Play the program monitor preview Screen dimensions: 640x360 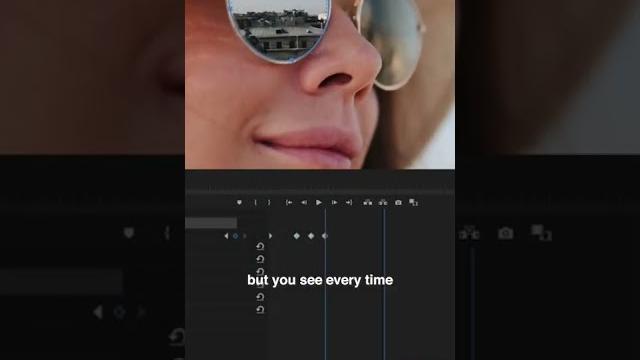point(319,202)
